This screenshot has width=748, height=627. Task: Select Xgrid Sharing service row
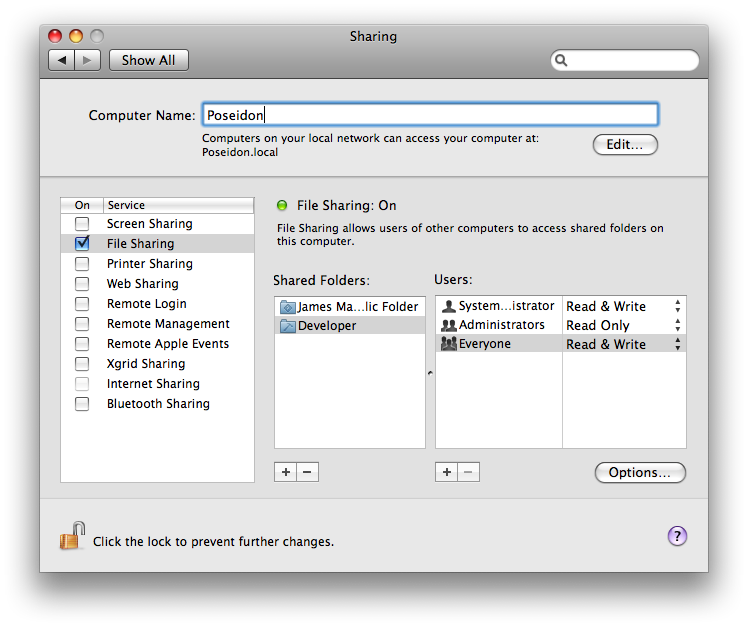(x=157, y=364)
